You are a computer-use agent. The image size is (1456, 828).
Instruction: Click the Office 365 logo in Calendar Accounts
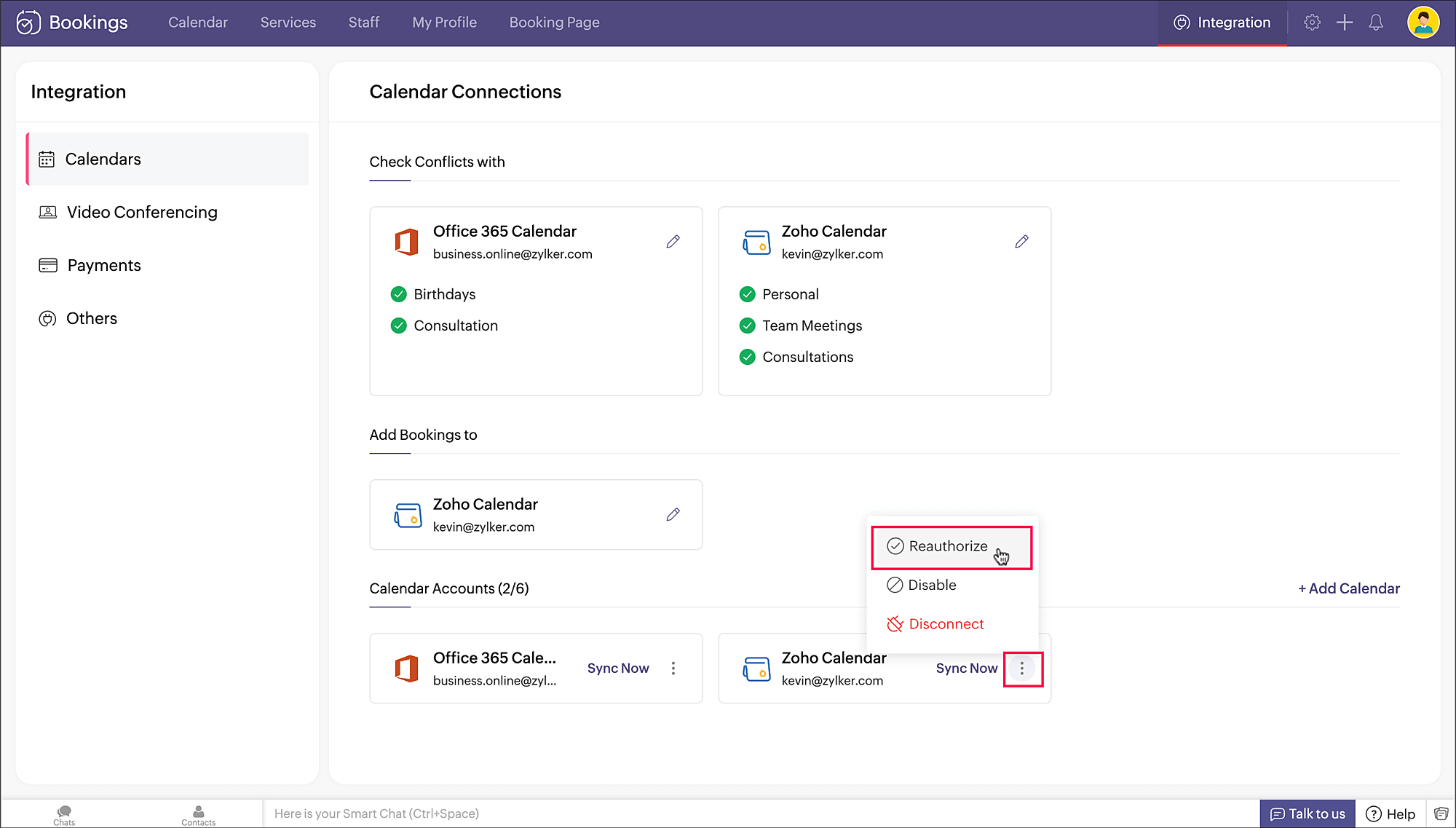click(x=406, y=669)
